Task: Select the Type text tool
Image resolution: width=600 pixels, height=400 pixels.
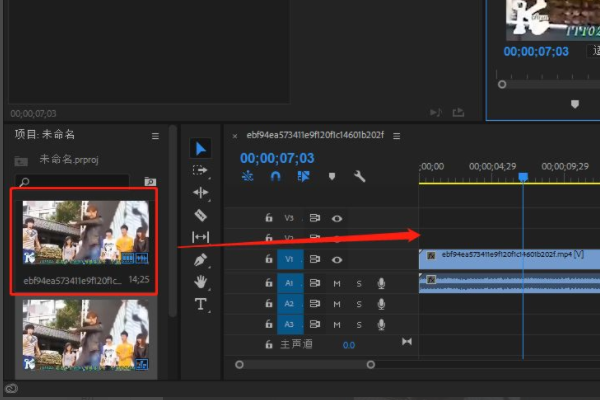Action: pos(200,304)
